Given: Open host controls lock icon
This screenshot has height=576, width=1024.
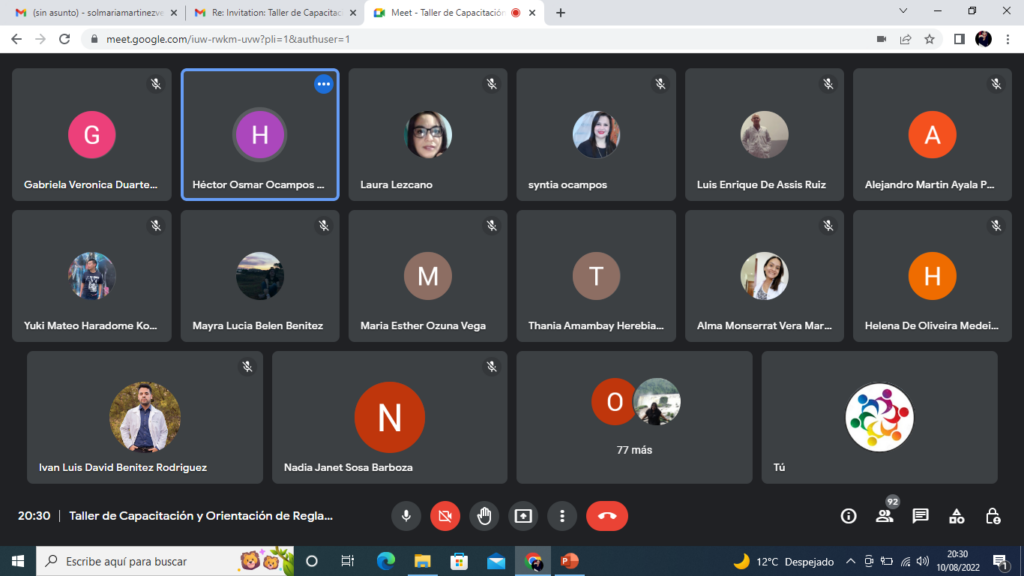Looking at the screenshot, I should tap(992, 516).
